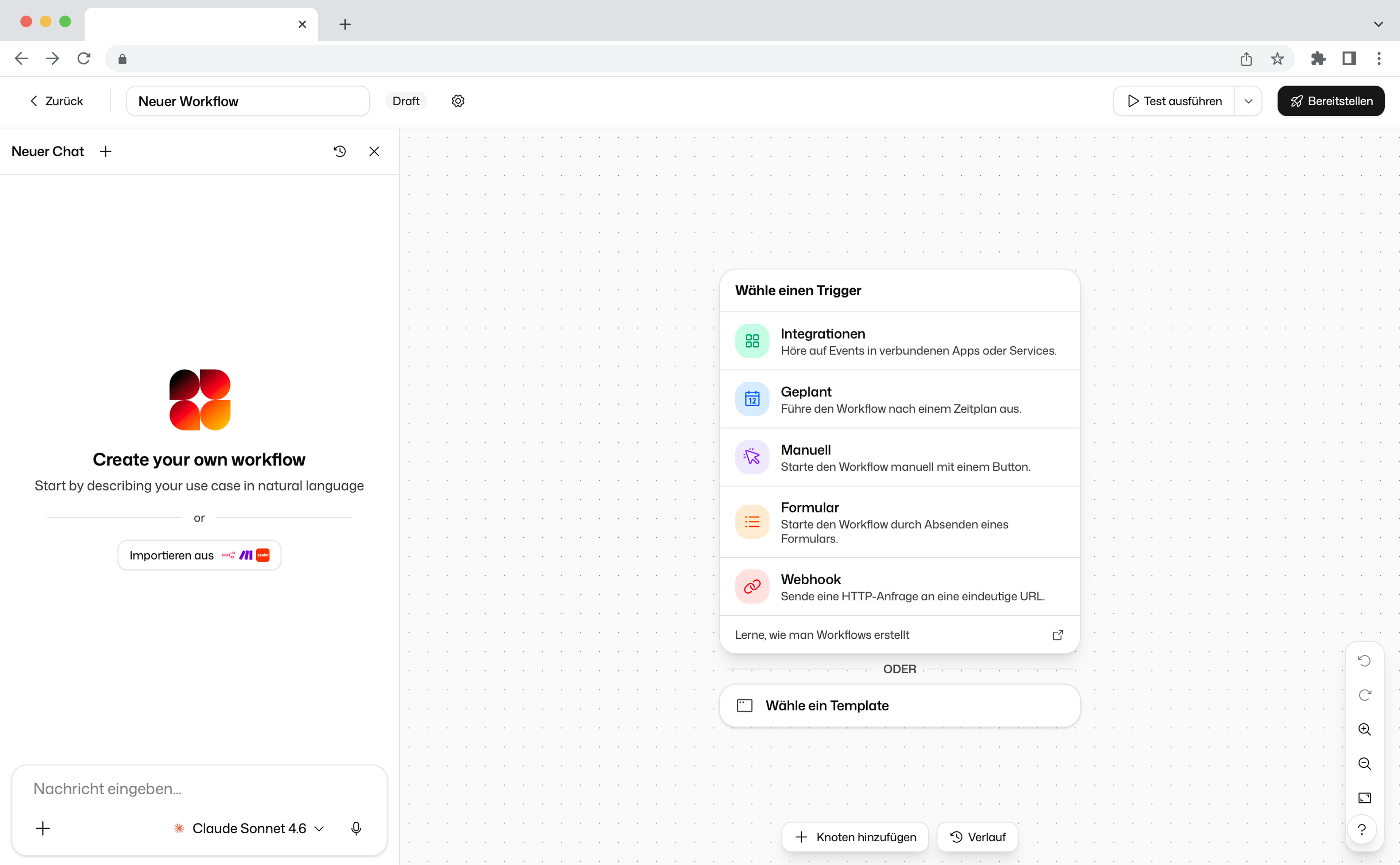The image size is (1400, 865).
Task: Open workflow settings via the gear icon
Action: 458,101
